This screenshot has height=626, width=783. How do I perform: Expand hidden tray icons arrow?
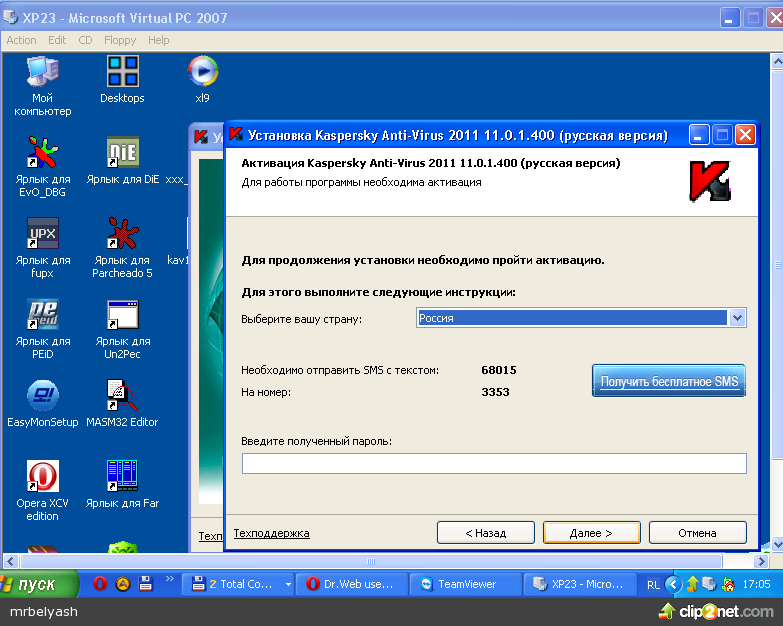(x=673, y=584)
